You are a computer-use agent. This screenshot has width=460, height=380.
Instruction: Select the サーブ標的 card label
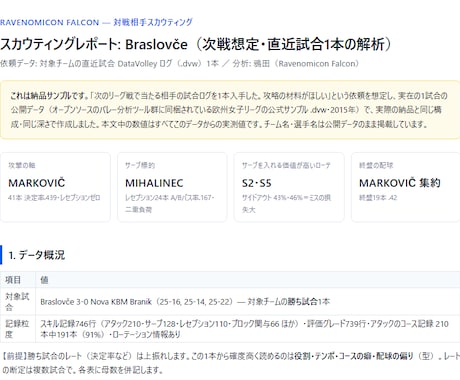(x=140, y=165)
